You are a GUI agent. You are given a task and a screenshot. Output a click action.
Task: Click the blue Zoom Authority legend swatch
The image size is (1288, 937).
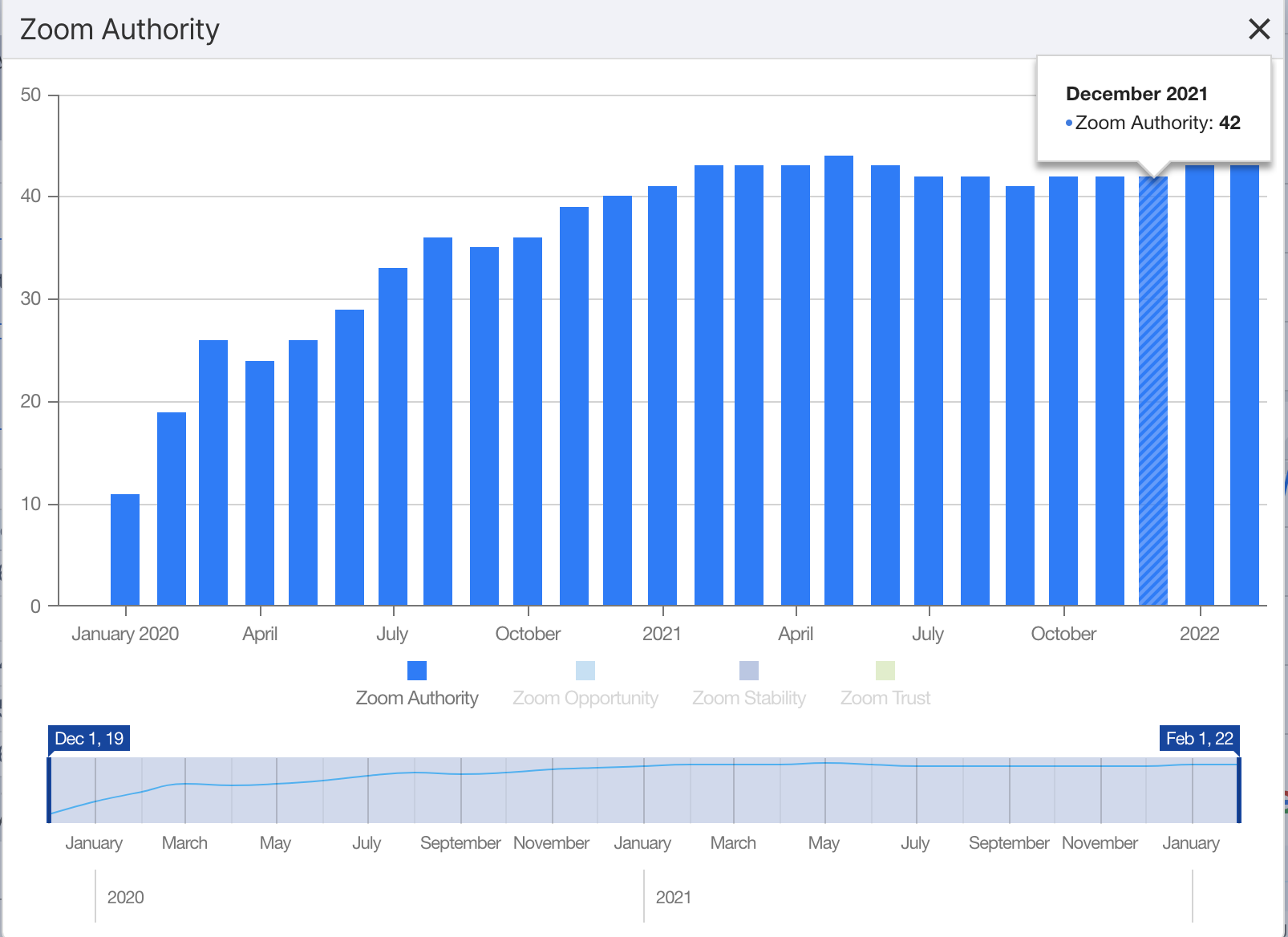click(417, 671)
